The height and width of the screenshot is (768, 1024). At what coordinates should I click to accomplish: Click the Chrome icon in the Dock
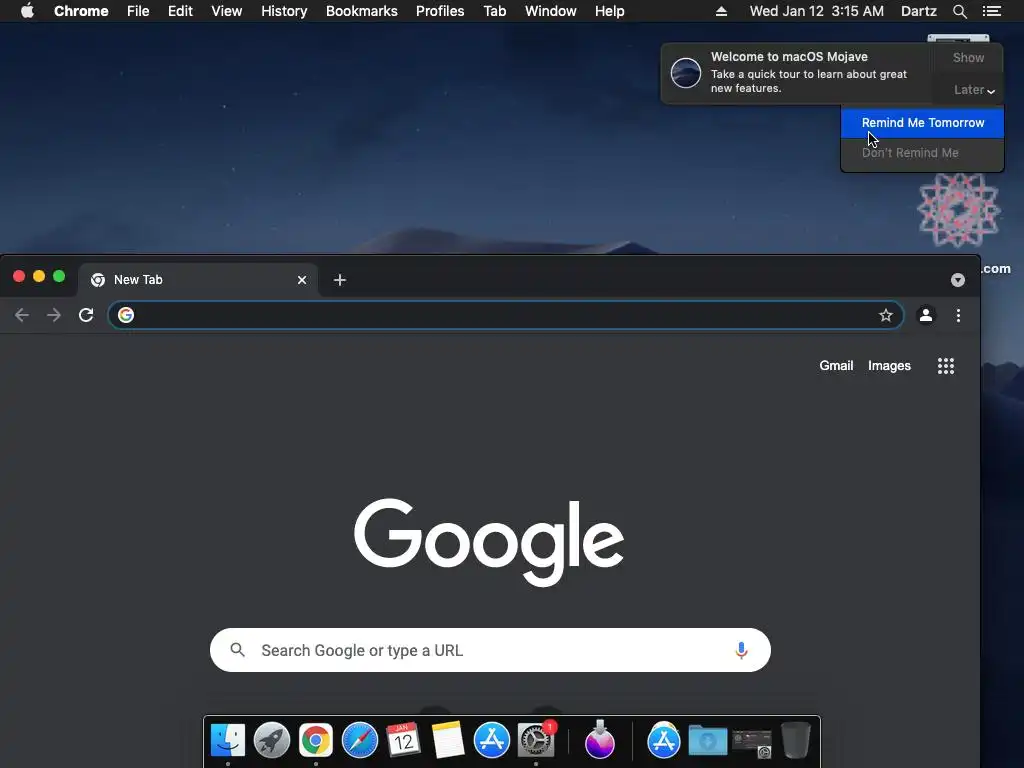tap(315, 740)
